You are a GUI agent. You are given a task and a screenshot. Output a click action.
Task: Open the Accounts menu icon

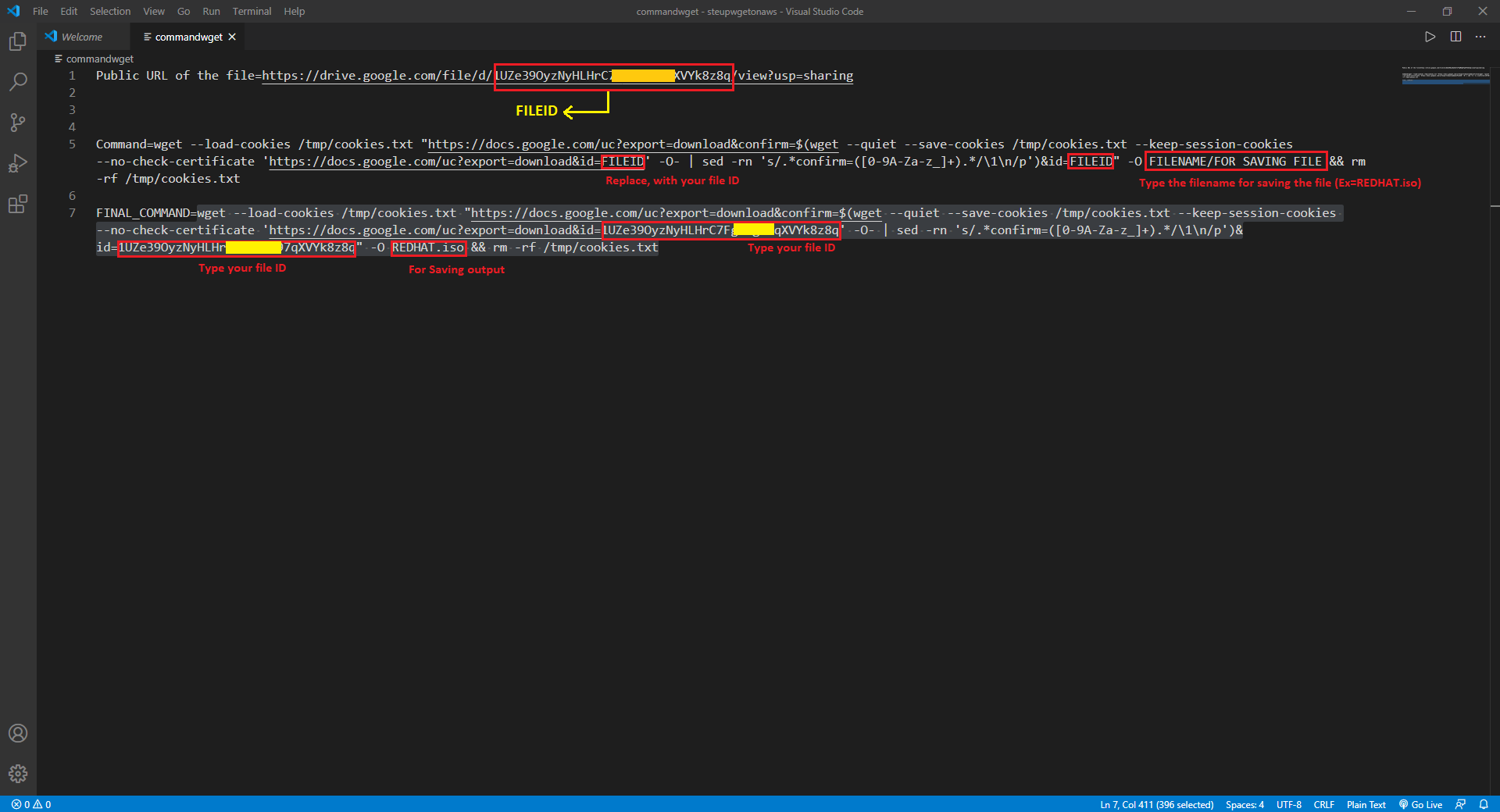[18, 733]
